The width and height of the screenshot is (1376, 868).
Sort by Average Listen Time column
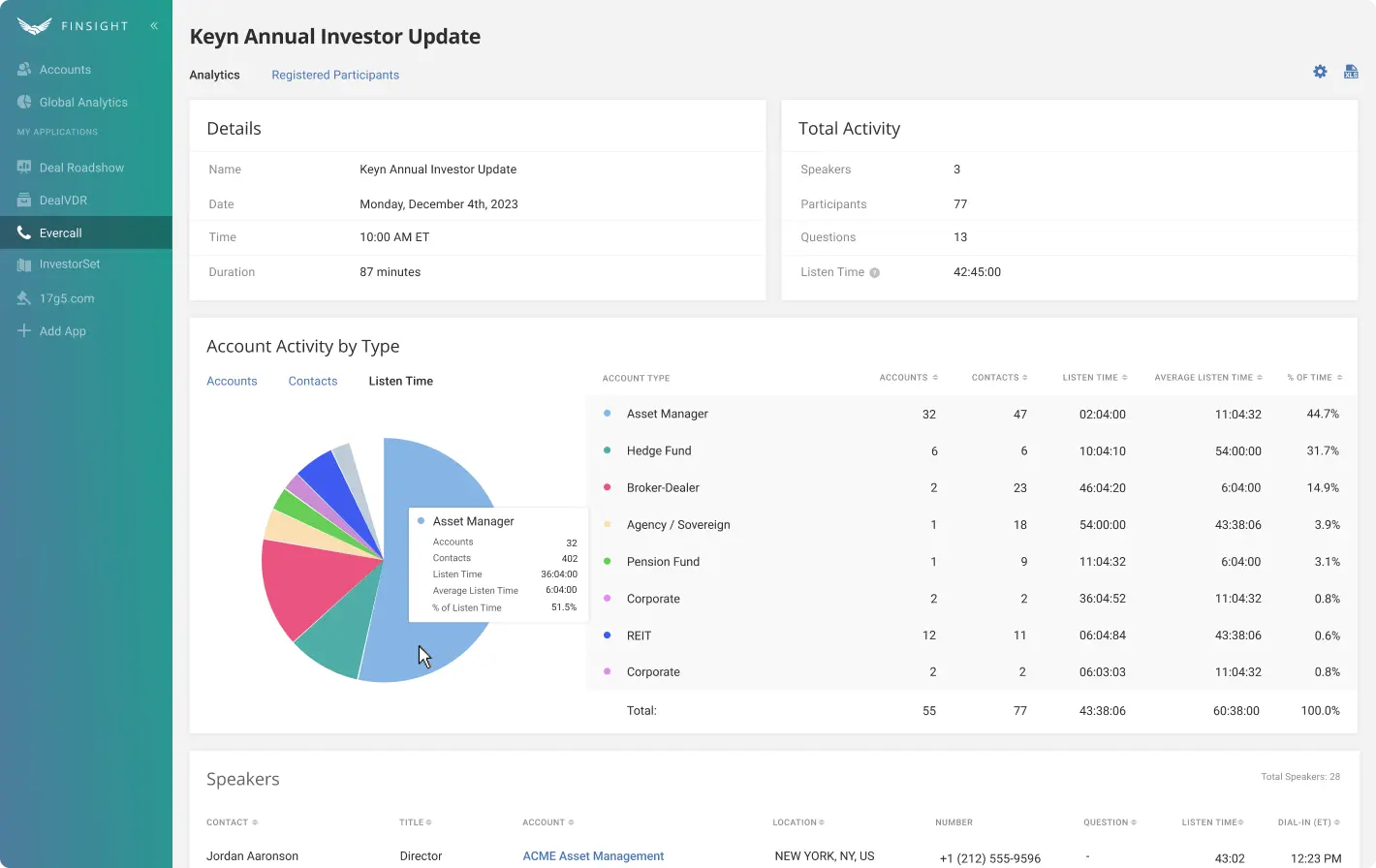click(1207, 378)
